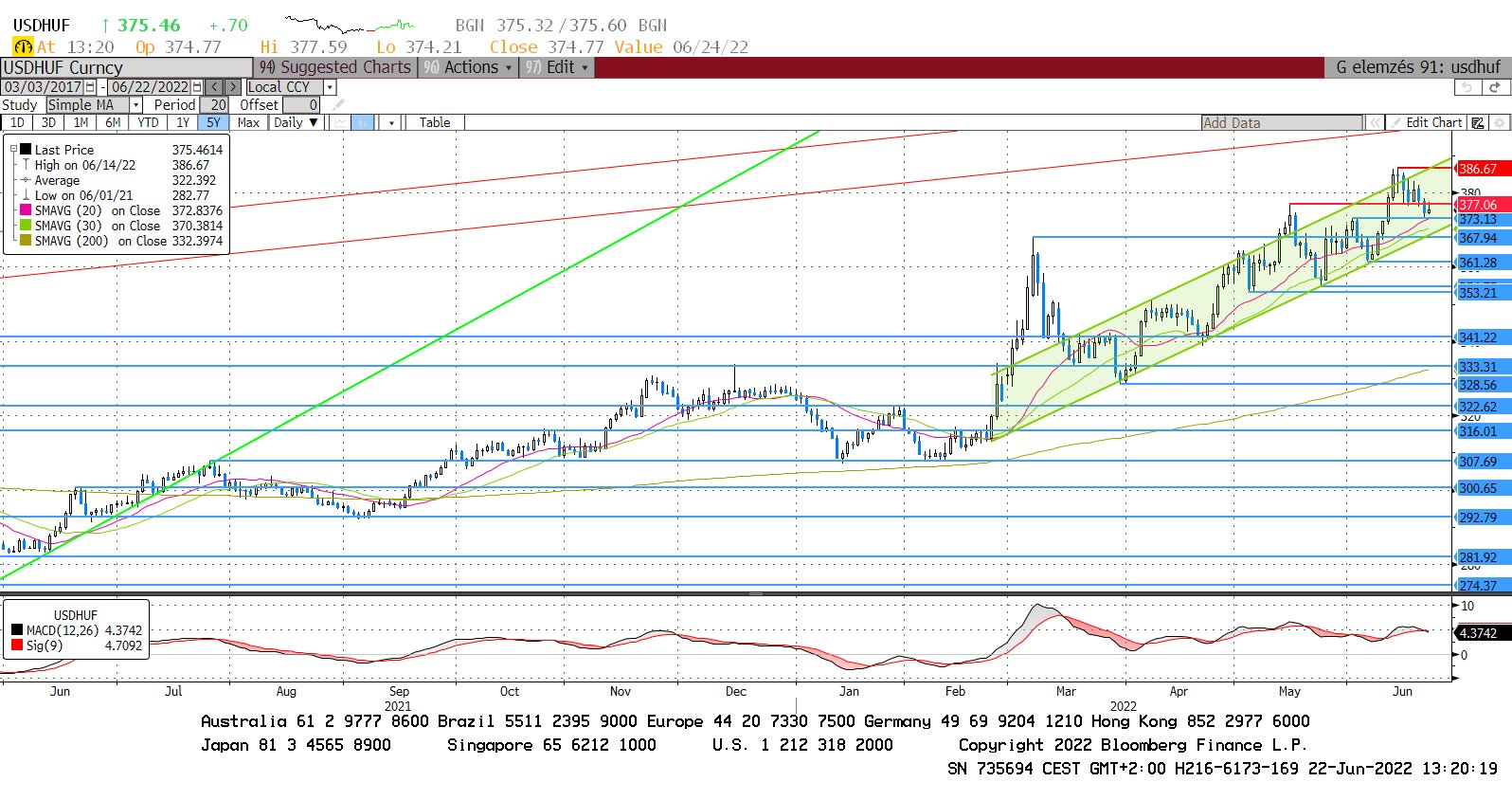This screenshot has height=800, width=1512.
Task: Click the end date 06/22/2022 field
Action: pos(150,87)
